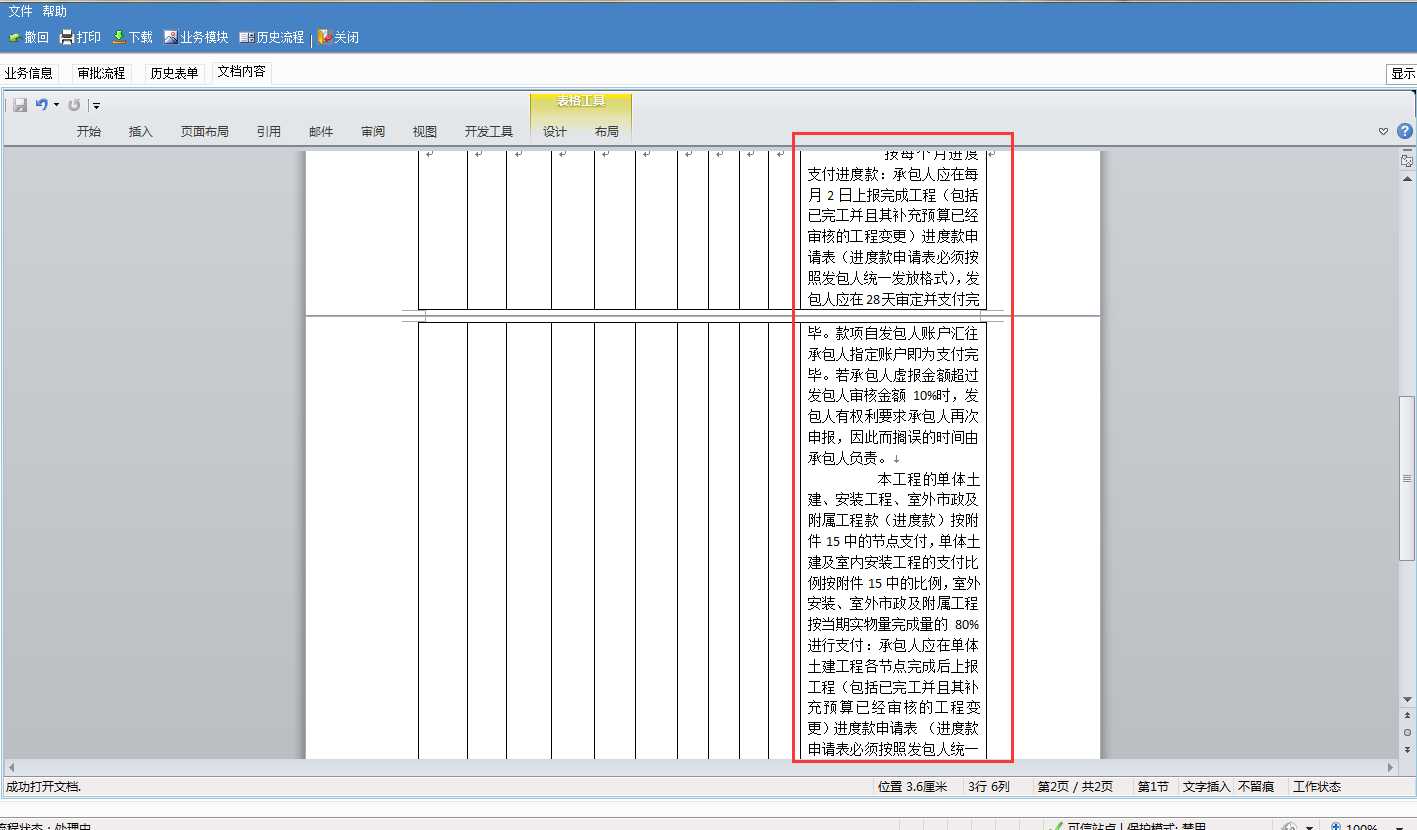The height and width of the screenshot is (830, 1417).
Task: Open the 开发工具 ribbon tab
Action: click(489, 131)
